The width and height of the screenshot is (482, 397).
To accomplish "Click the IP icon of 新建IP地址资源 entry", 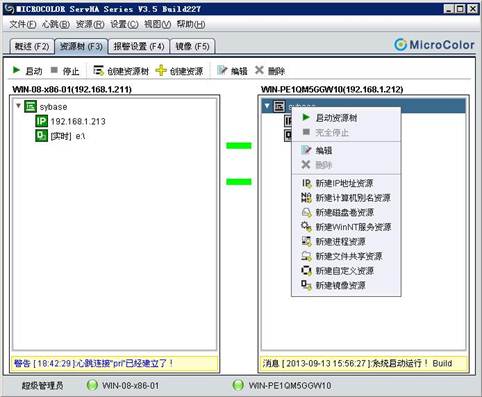I will point(306,183).
